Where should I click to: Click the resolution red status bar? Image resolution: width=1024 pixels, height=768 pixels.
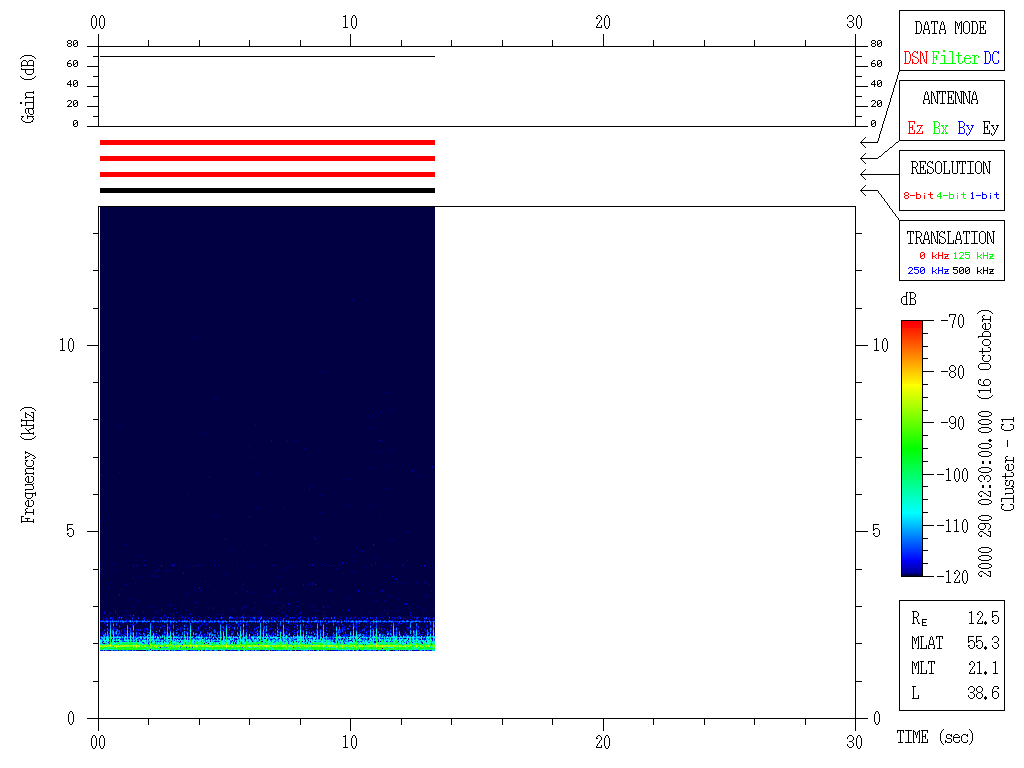coord(267,174)
